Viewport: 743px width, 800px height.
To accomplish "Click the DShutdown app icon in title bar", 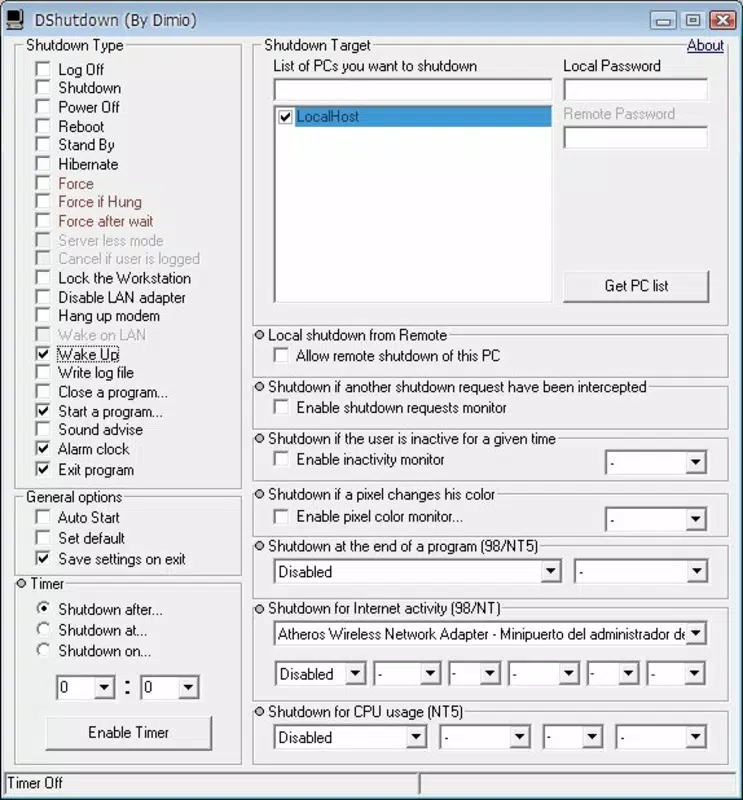I will pos(15,19).
